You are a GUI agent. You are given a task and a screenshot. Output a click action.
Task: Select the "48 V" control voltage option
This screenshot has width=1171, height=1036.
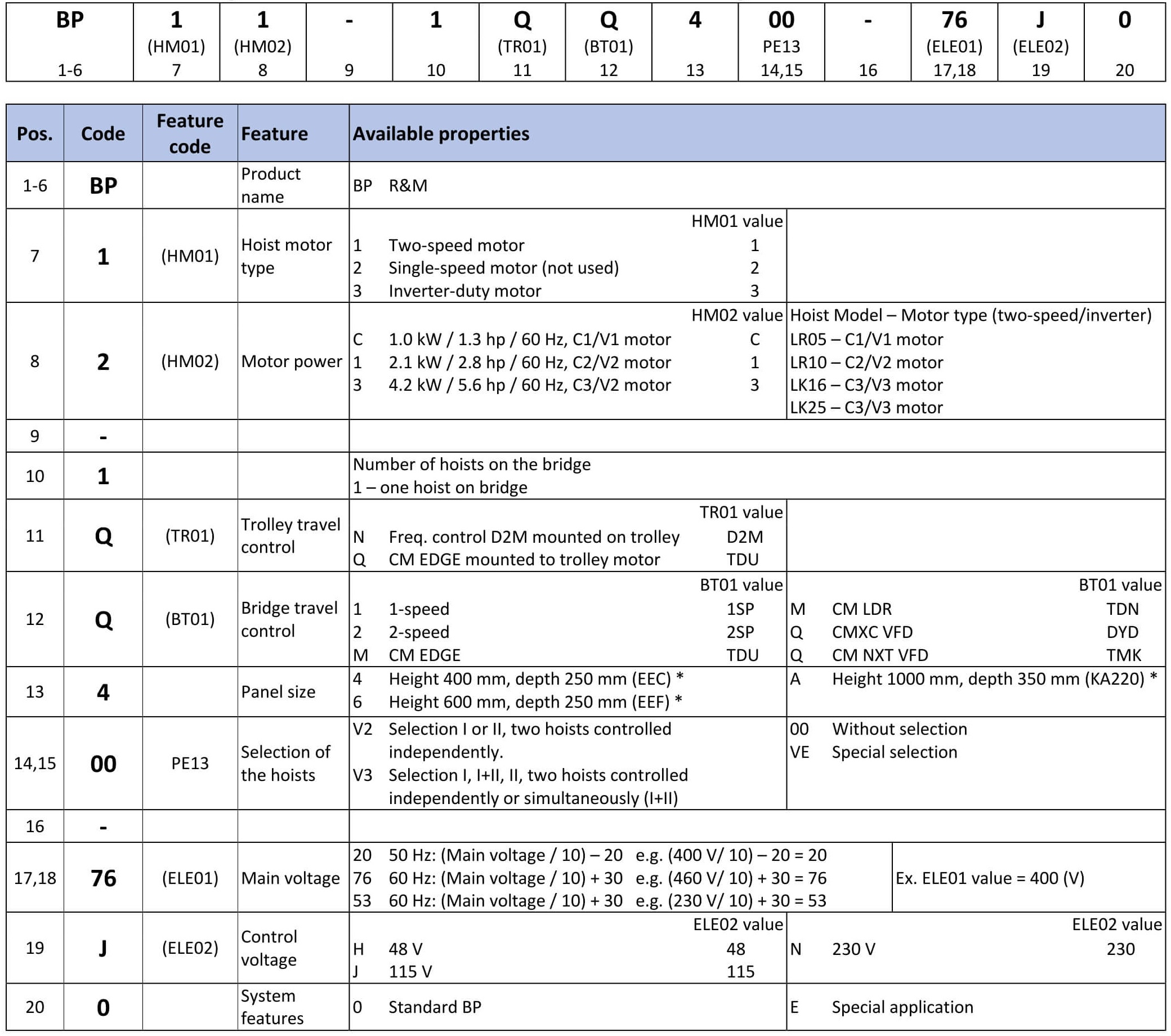click(405, 949)
